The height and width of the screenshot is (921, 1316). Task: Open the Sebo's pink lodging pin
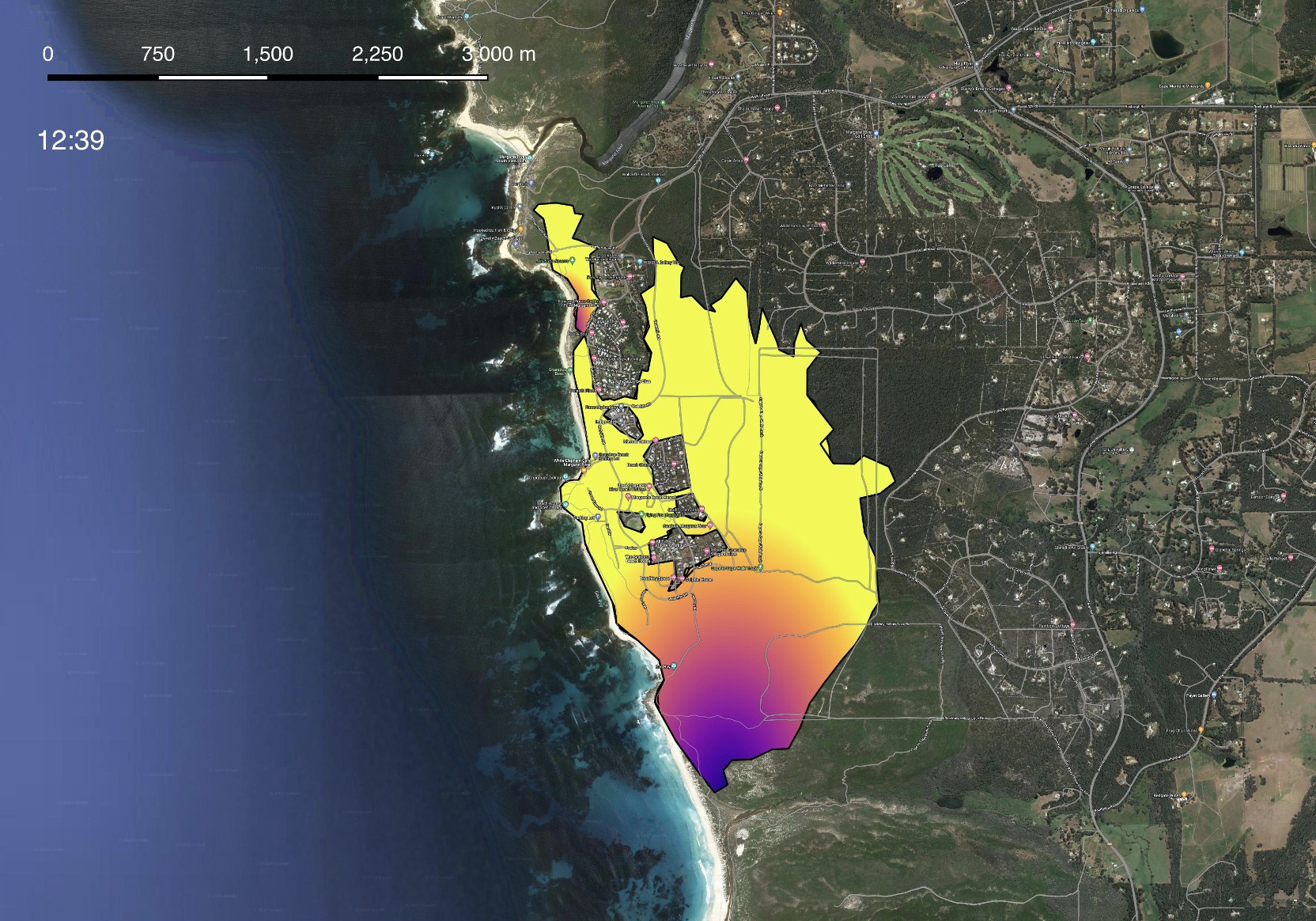tap(706, 551)
